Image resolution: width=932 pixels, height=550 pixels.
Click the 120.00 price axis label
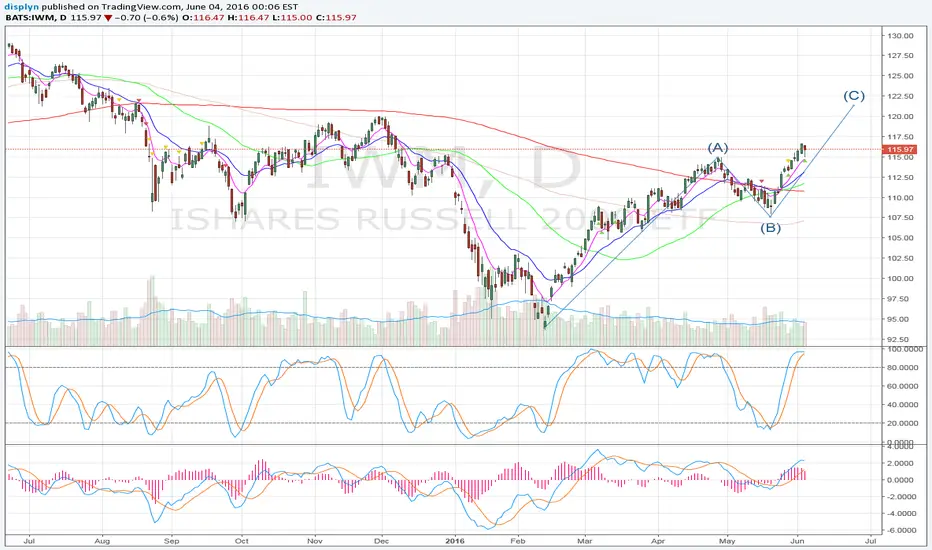900,117
